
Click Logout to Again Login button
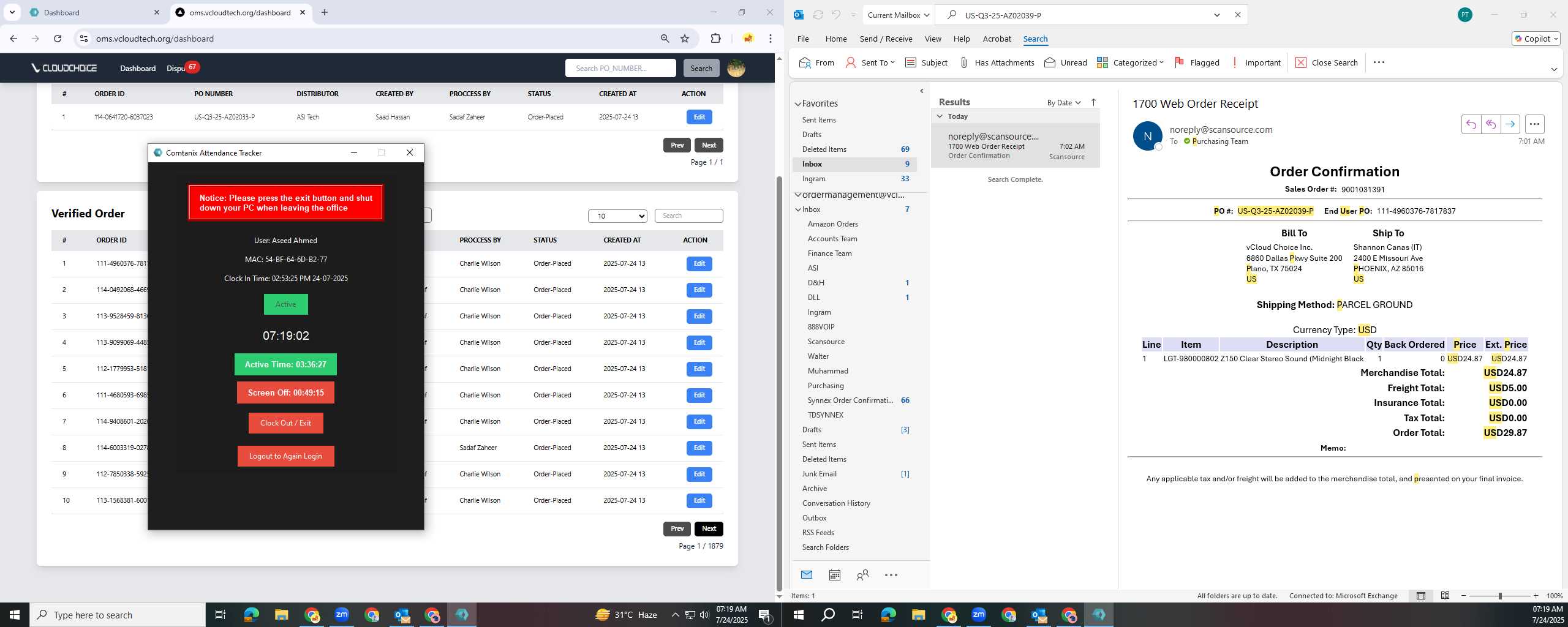(285, 456)
